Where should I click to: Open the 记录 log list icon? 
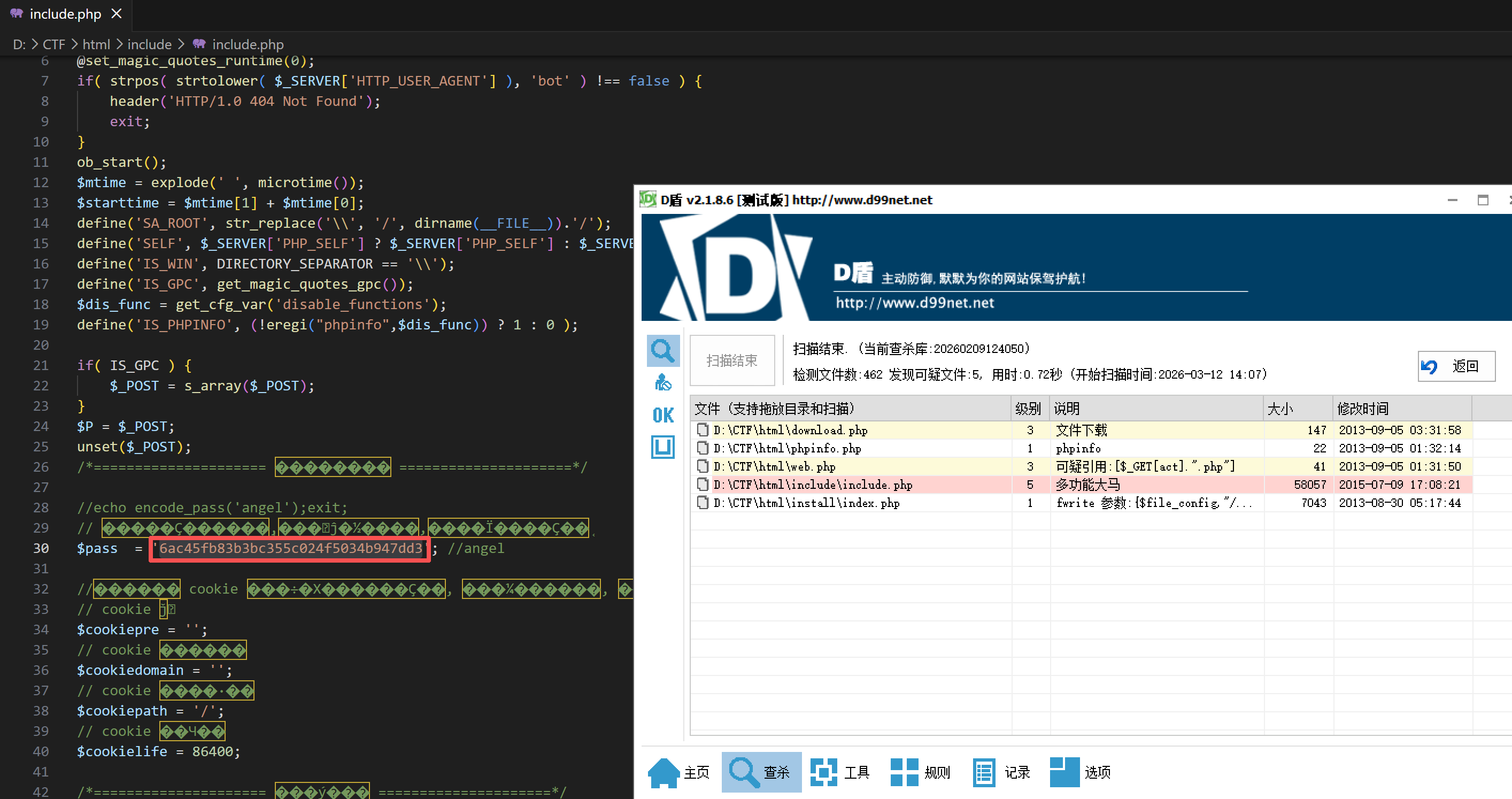click(x=984, y=772)
